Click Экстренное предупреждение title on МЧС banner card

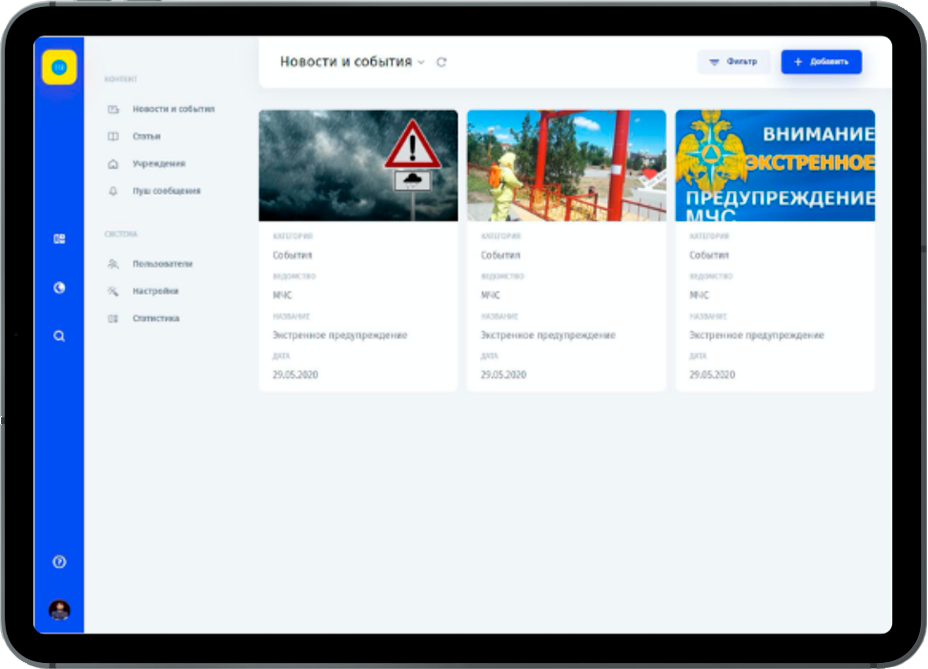coord(756,335)
